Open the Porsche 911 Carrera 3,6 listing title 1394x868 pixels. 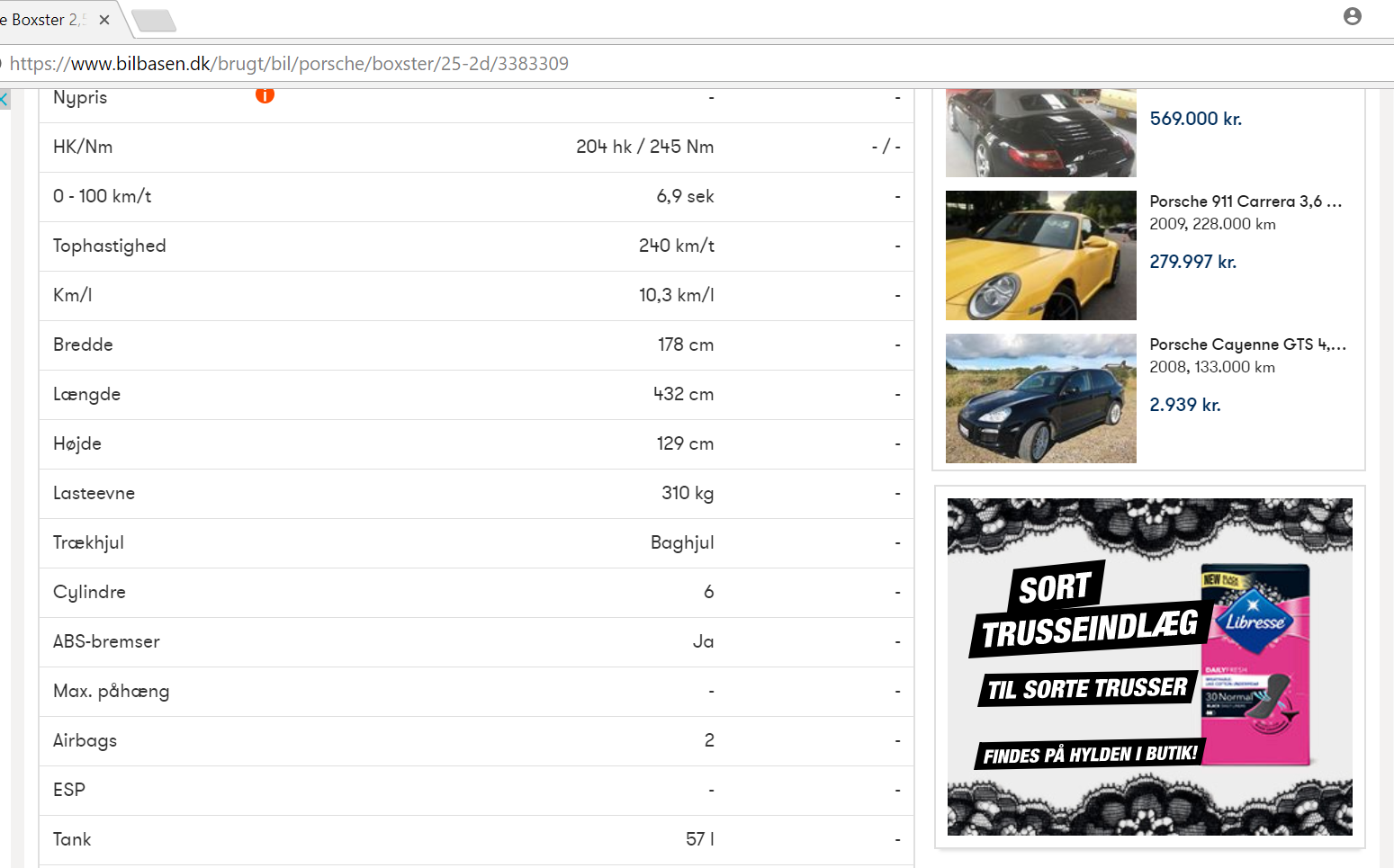point(1246,201)
